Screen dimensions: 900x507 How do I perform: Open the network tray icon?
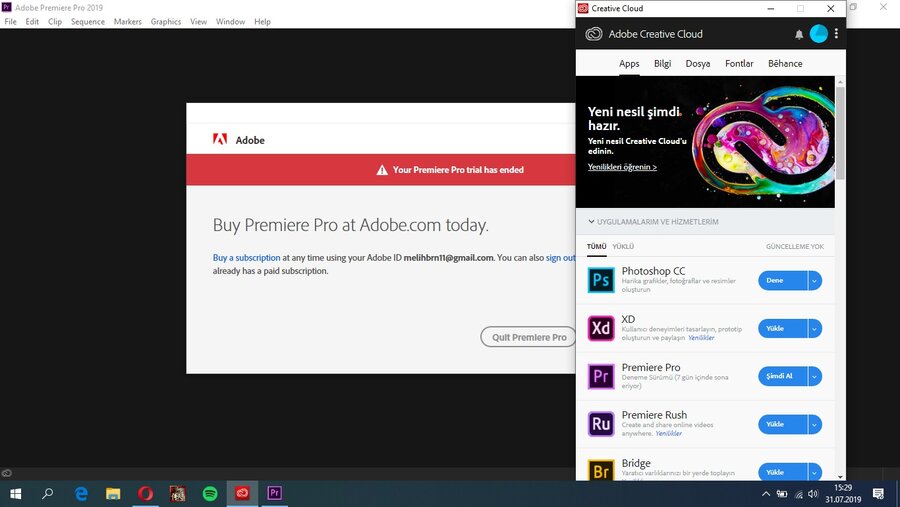(x=798, y=494)
